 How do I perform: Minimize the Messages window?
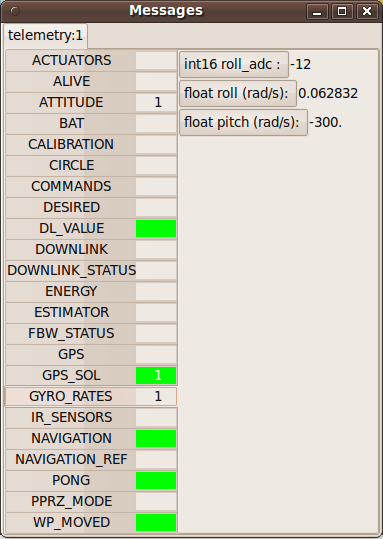coord(317,12)
